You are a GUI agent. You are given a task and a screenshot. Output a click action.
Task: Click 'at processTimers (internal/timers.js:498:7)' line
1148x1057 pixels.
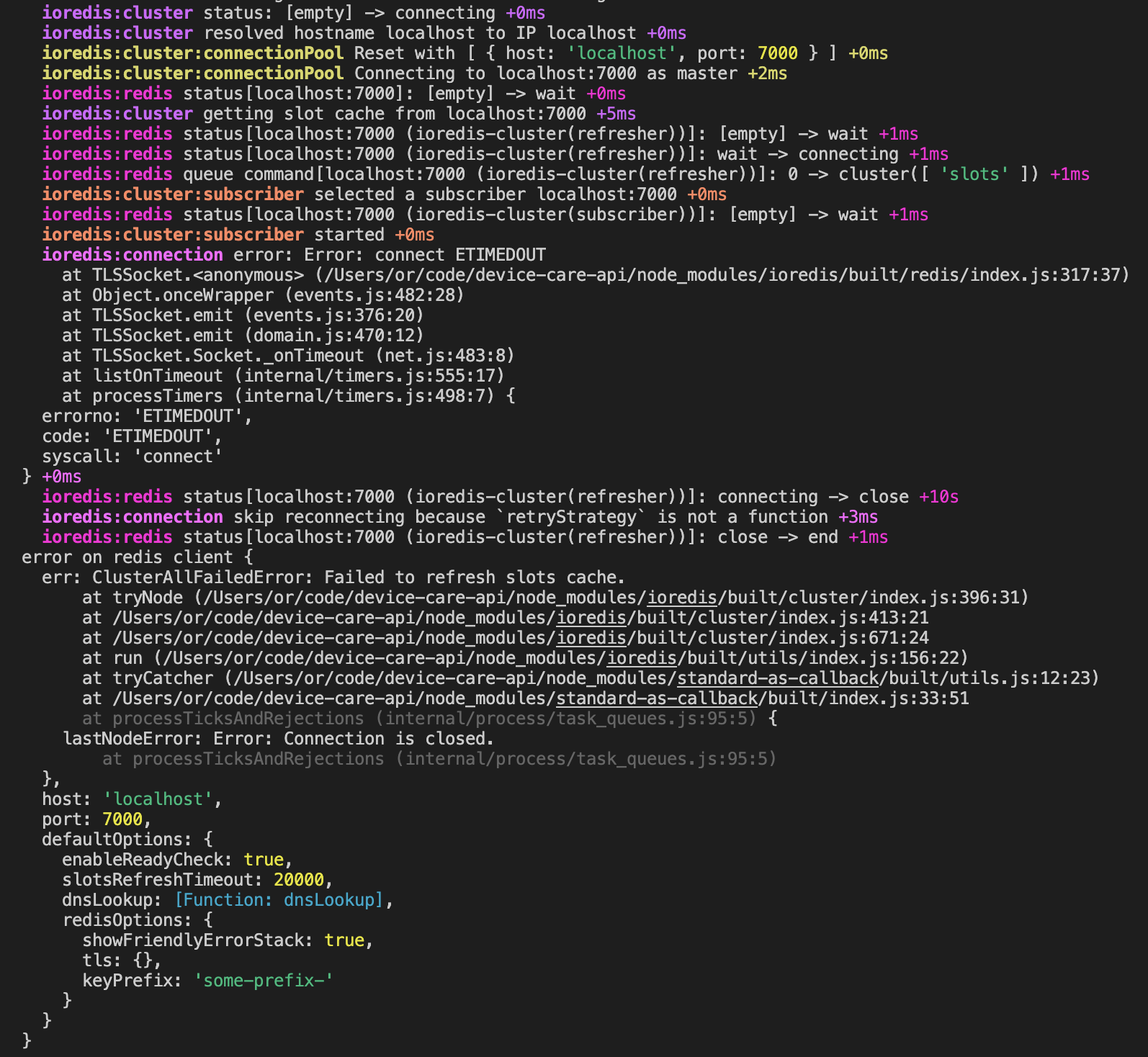pos(288,396)
